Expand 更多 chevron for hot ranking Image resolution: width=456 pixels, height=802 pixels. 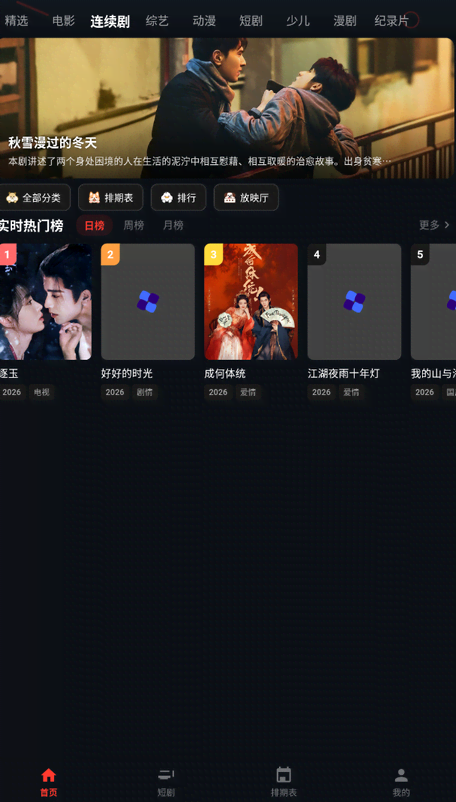click(435, 225)
